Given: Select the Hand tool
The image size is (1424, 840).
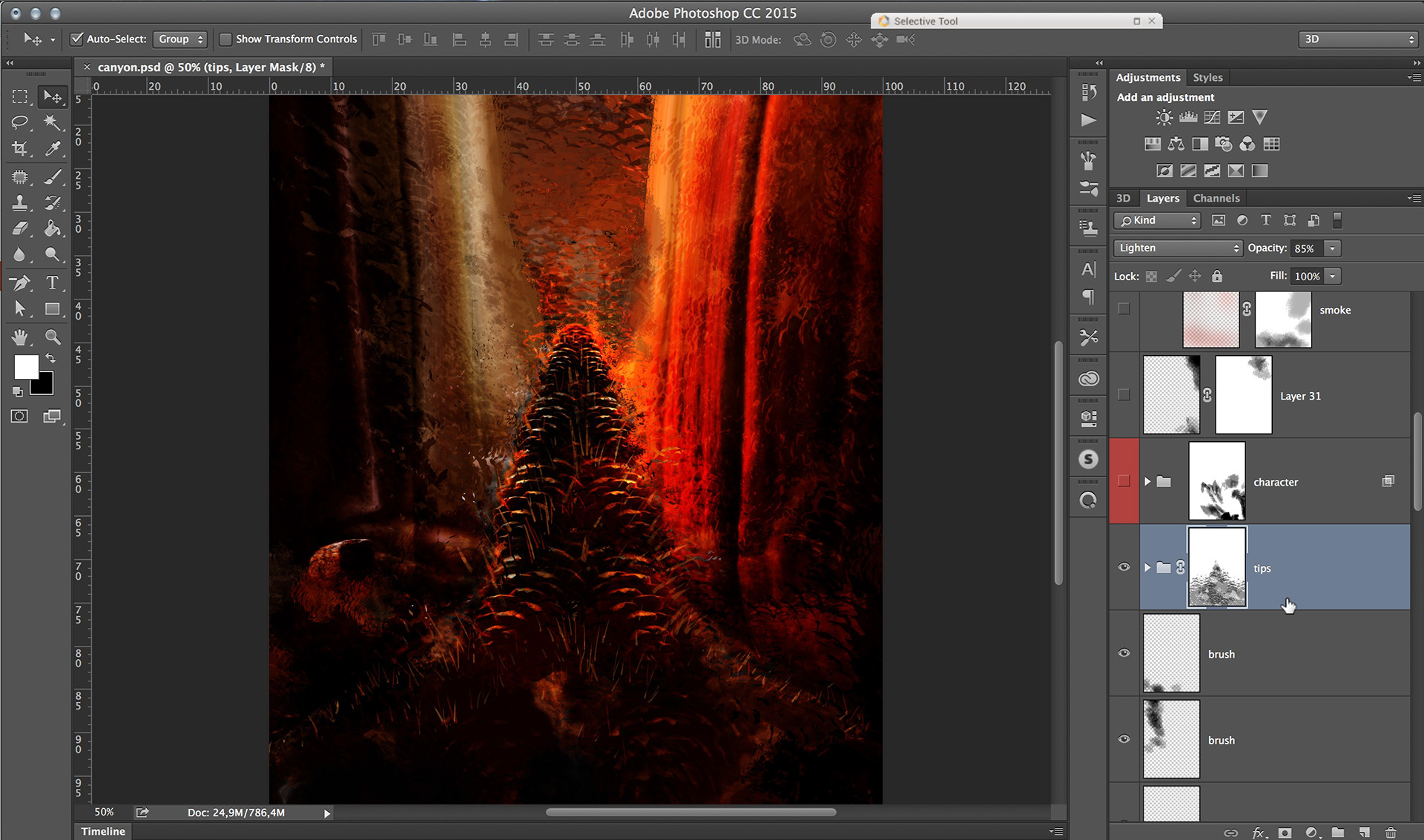Looking at the screenshot, I should click(x=20, y=337).
